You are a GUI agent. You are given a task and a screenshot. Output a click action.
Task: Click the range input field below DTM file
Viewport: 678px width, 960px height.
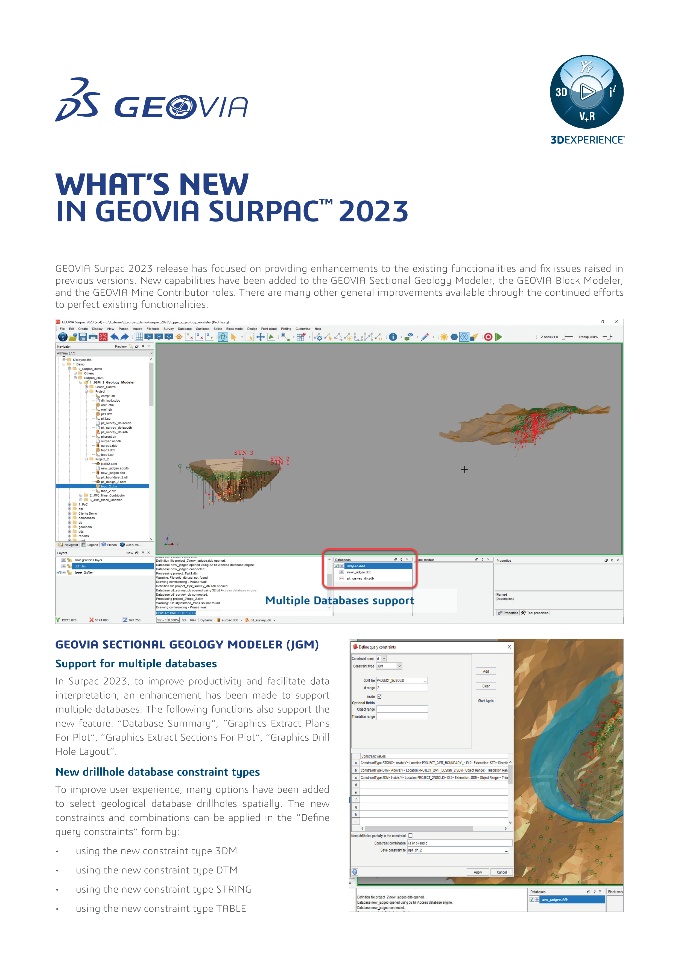[402, 688]
